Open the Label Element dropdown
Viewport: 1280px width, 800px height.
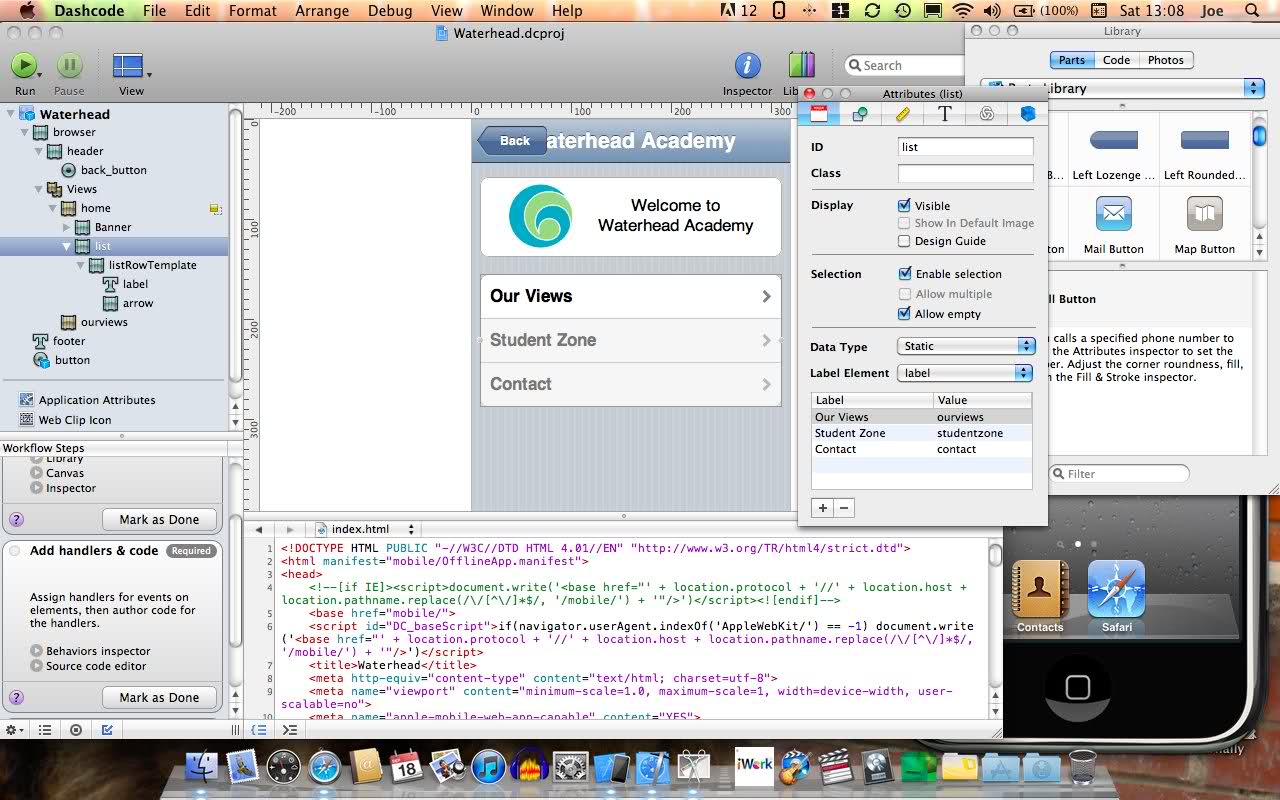pyautogui.click(x=965, y=373)
